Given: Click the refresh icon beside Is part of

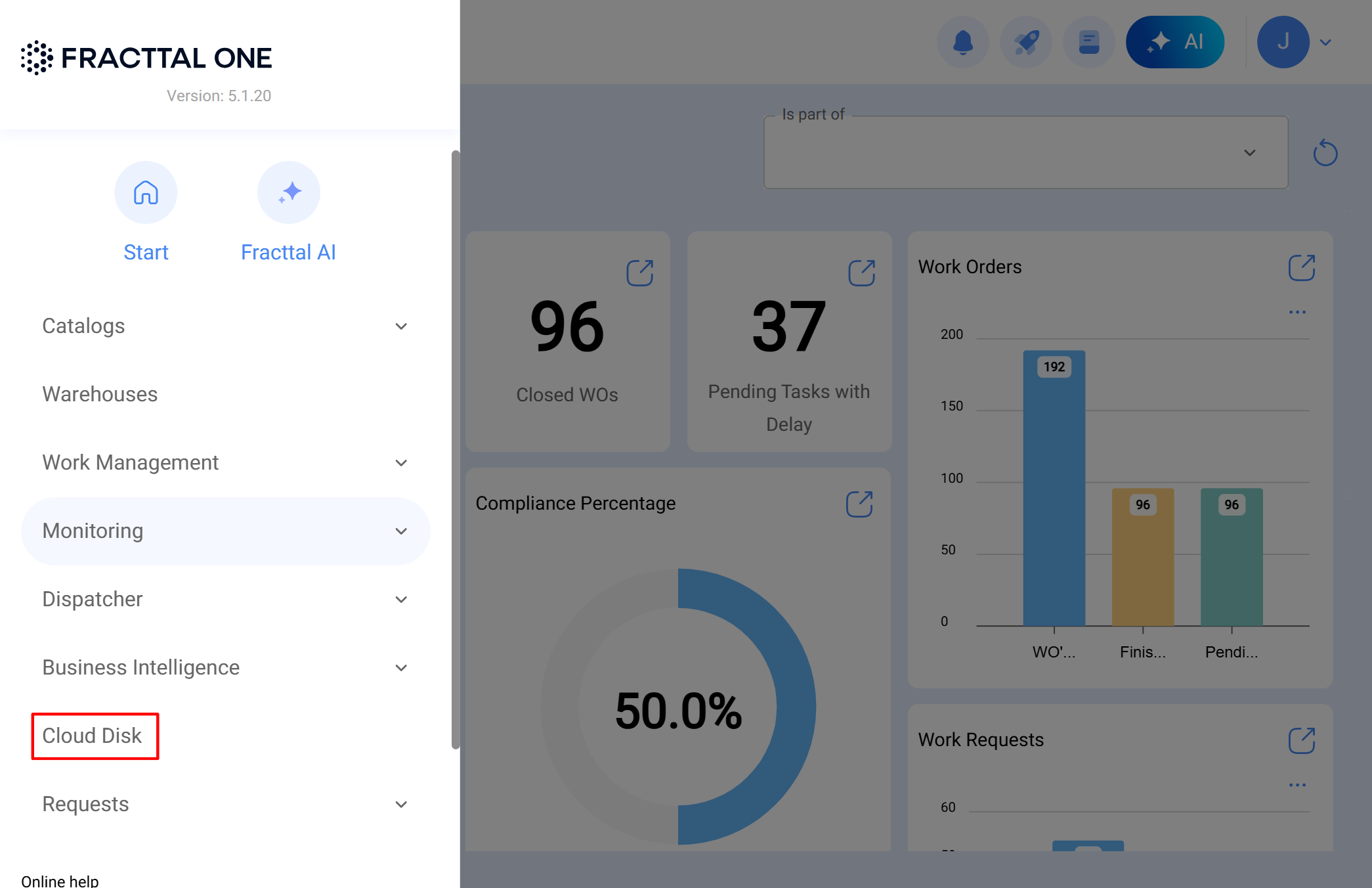Looking at the screenshot, I should pyautogui.click(x=1325, y=153).
